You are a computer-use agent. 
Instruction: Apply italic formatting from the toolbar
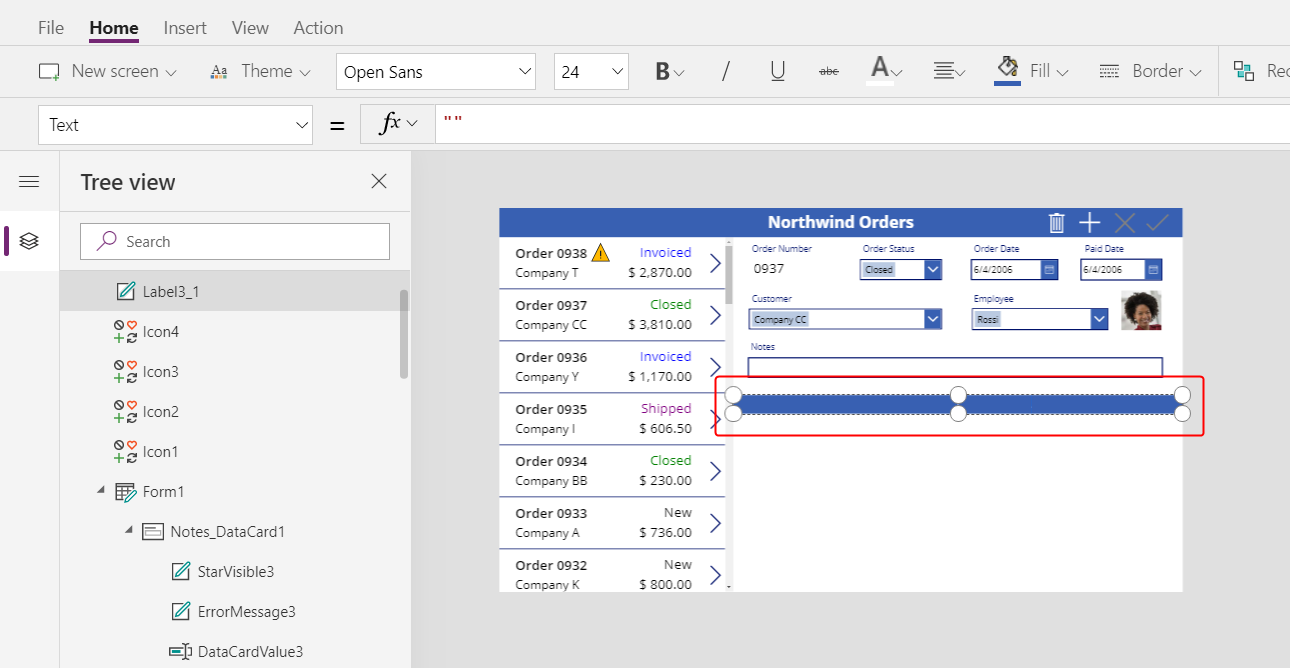point(726,71)
